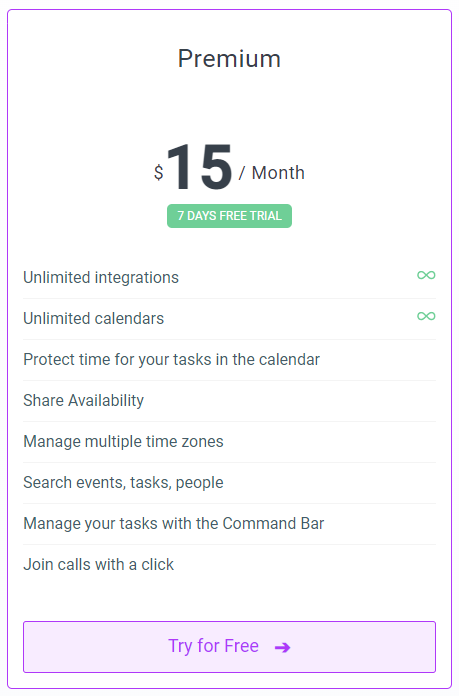This screenshot has width=459, height=696.
Task: Click the infinity icon beside Unlimited calendars
Action: pos(426,316)
